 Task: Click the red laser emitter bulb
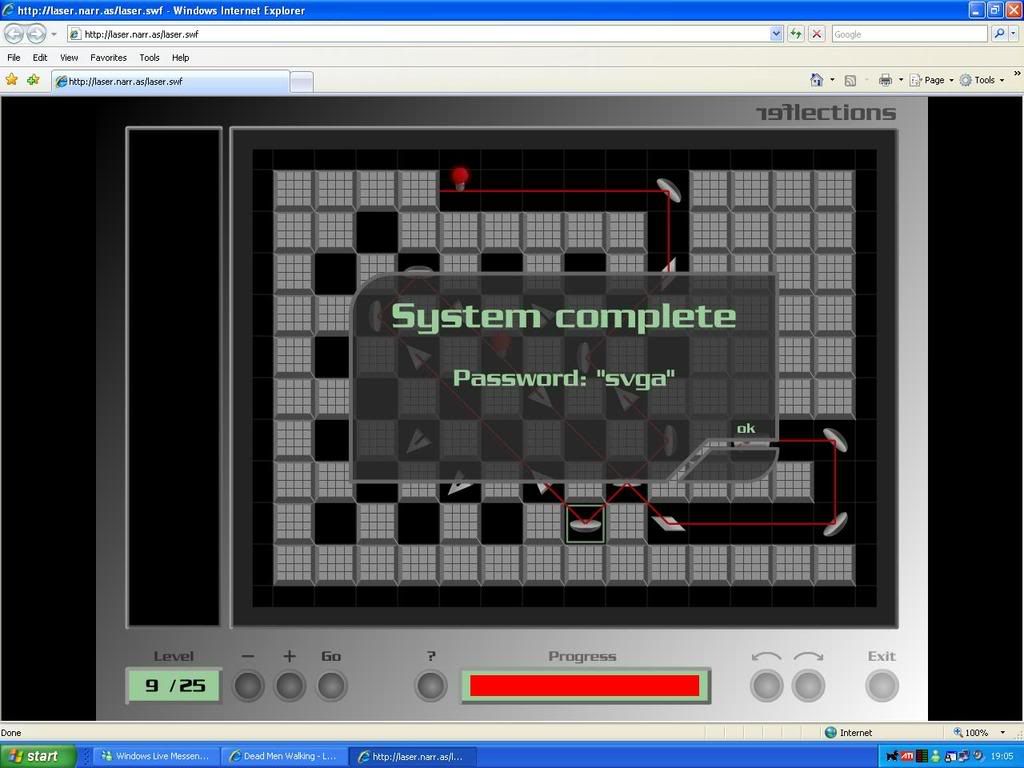click(x=460, y=177)
